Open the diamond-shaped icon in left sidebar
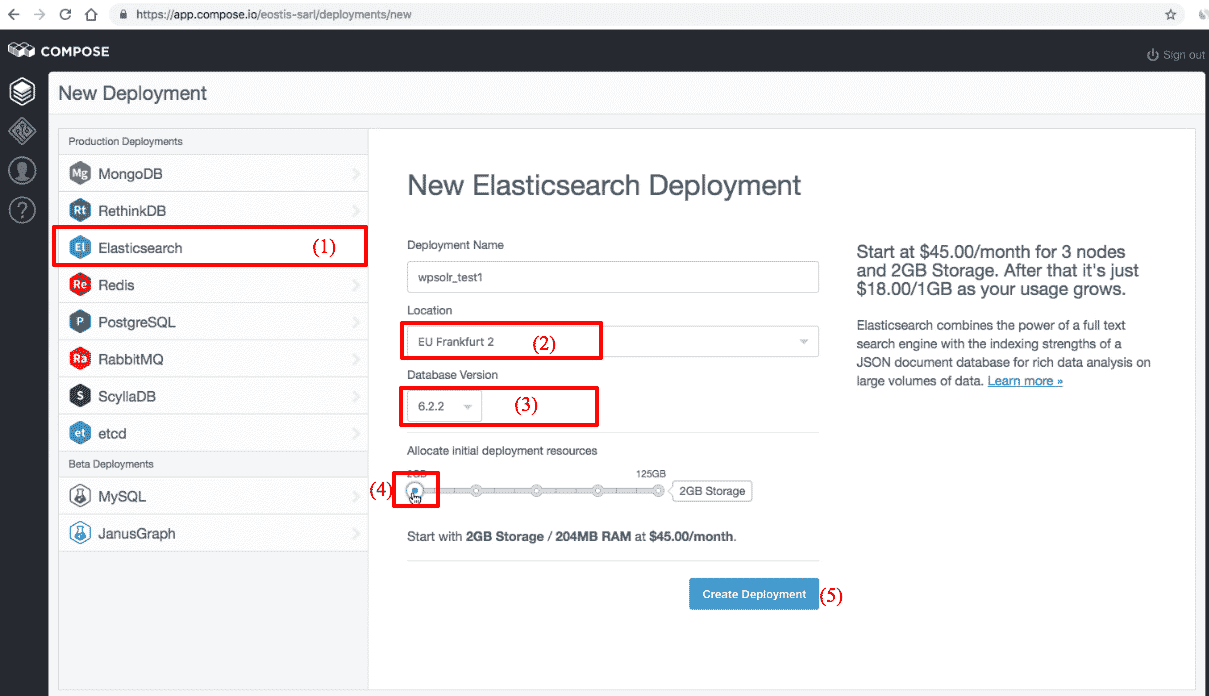 22,131
